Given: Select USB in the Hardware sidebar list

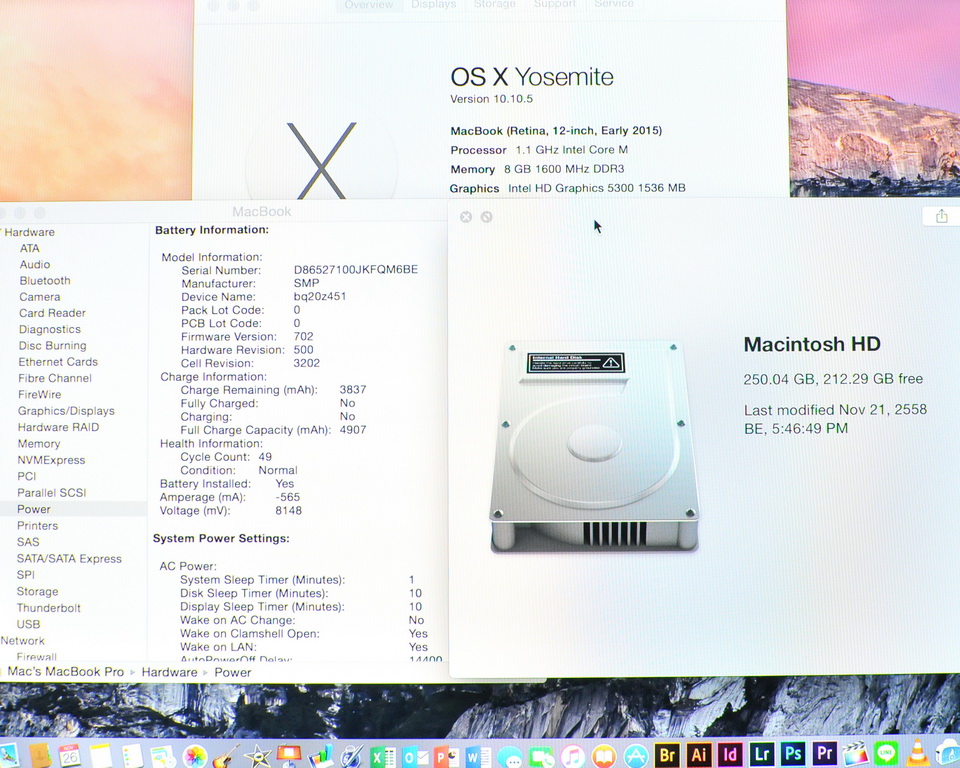Looking at the screenshot, I should tap(28, 624).
